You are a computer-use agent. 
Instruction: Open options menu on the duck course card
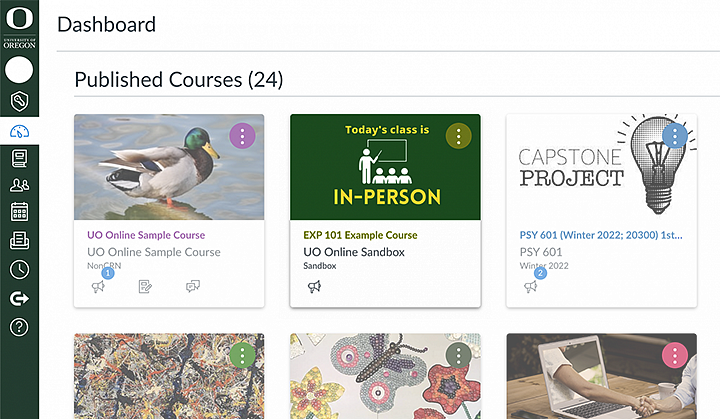(x=243, y=136)
